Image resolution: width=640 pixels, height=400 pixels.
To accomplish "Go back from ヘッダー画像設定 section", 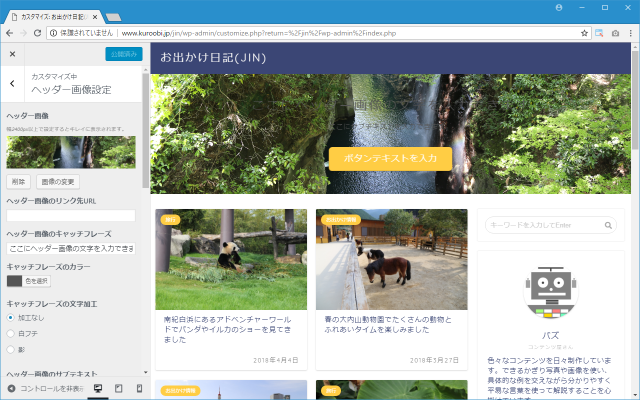I will [12, 84].
